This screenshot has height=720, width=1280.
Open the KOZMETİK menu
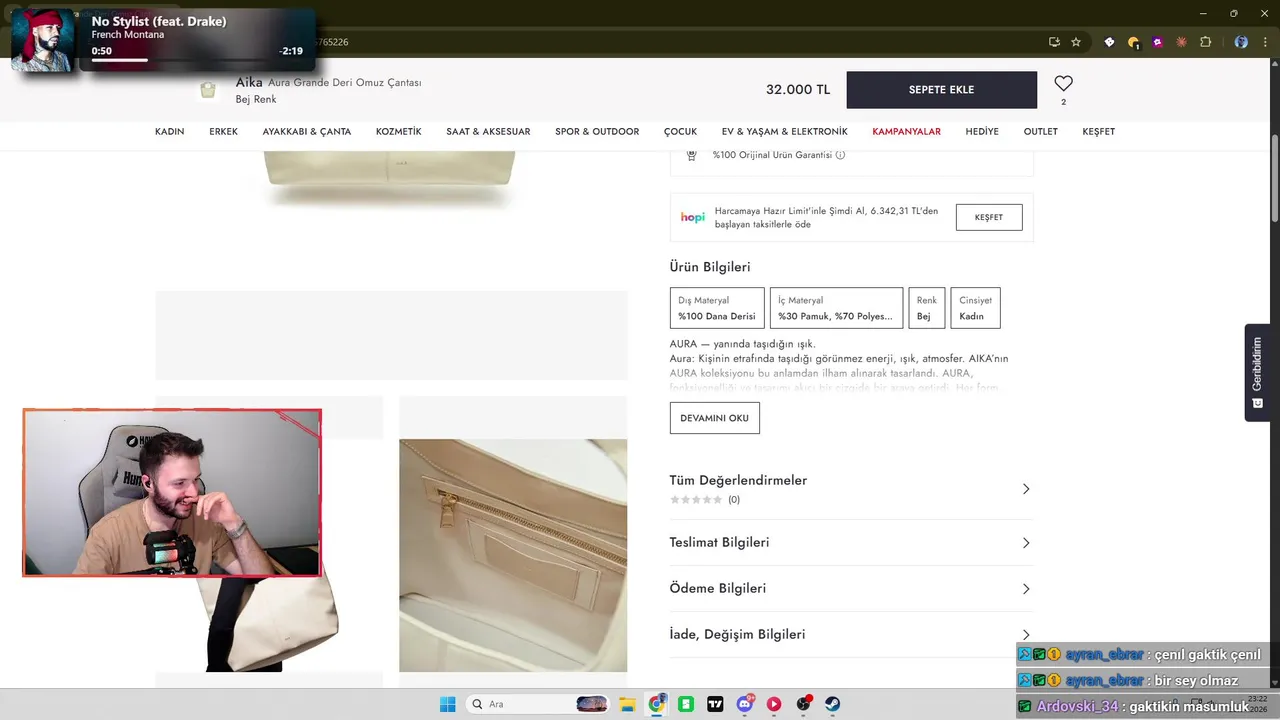pyautogui.click(x=398, y=132)
